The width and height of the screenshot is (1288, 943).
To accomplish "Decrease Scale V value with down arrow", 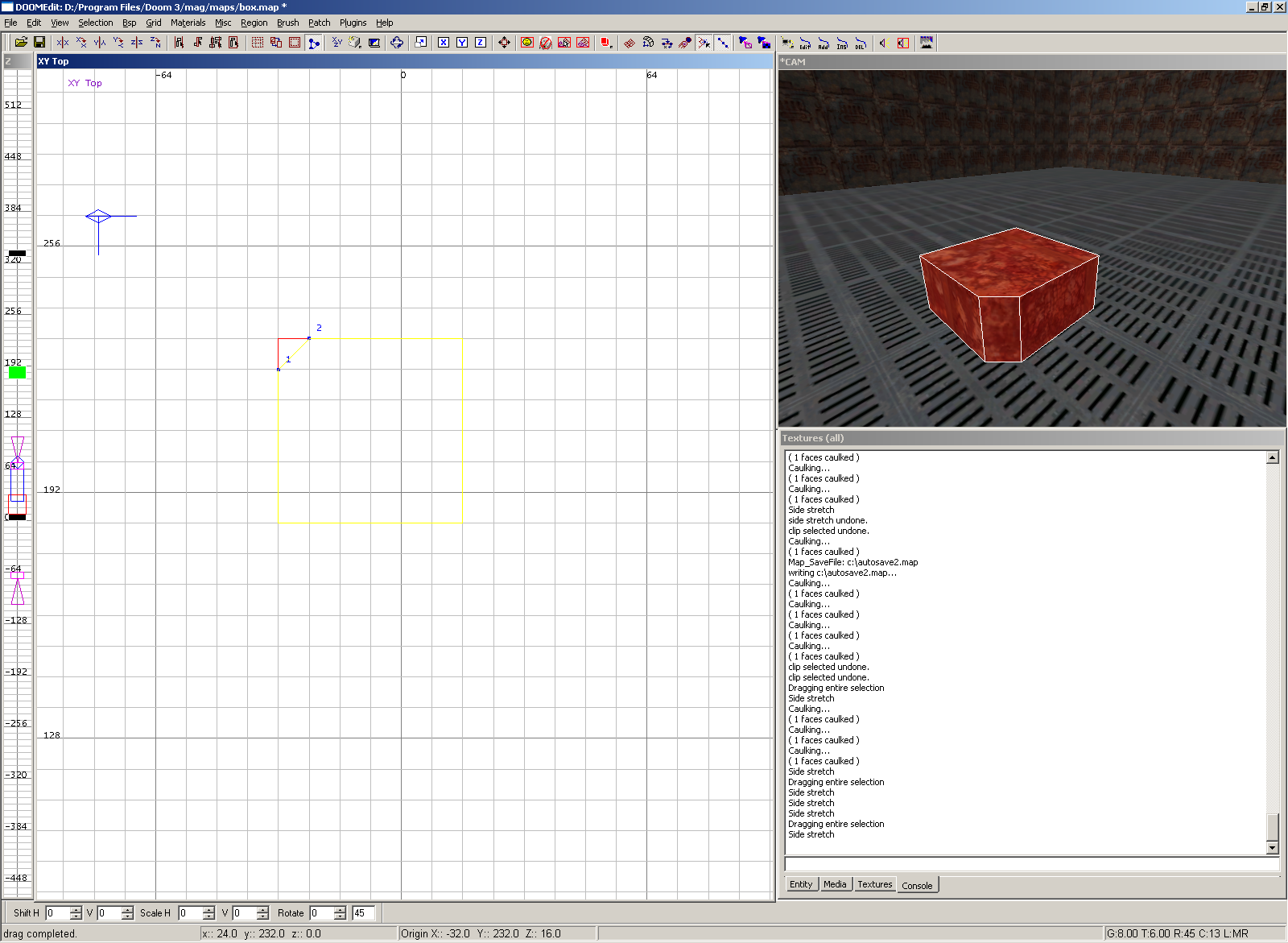I will click(x=262, y=916).
